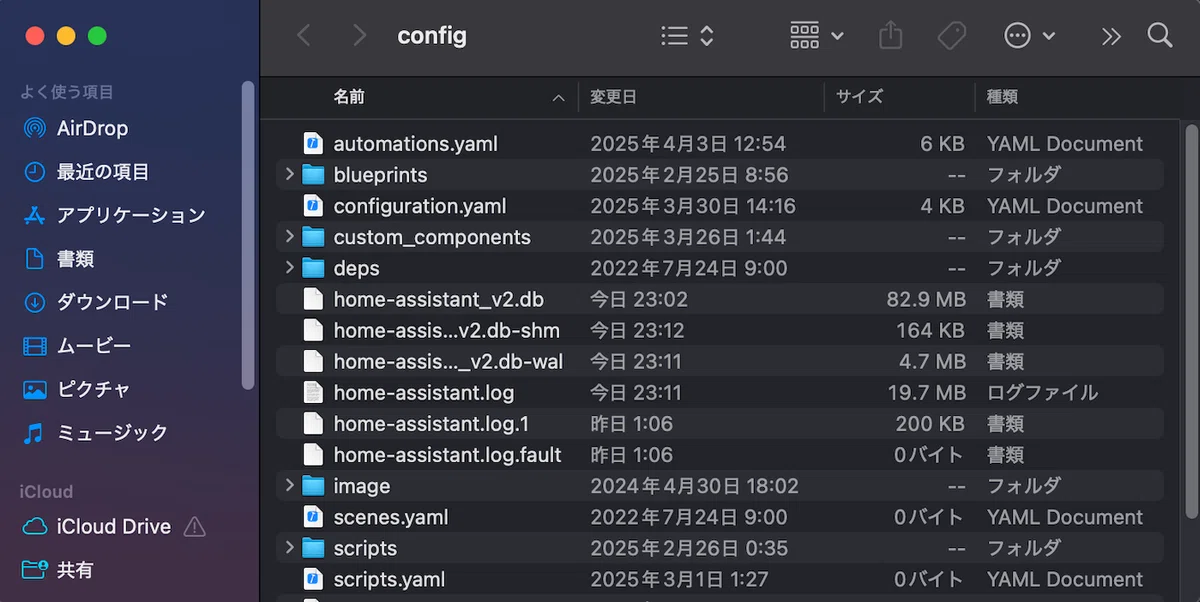Expand the deps folder
Viewport: 1200px width, 602px height.
pyautogui.click(x=289, y=268)
